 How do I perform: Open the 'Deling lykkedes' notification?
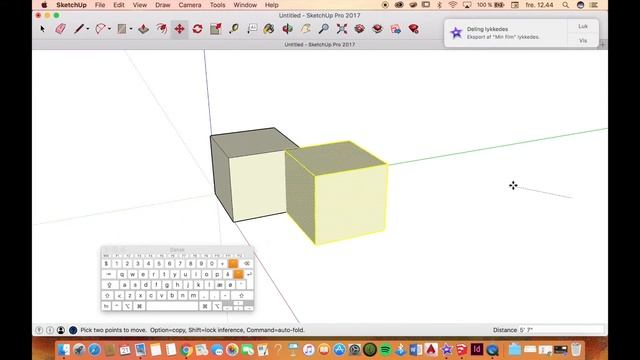(506, 33)
